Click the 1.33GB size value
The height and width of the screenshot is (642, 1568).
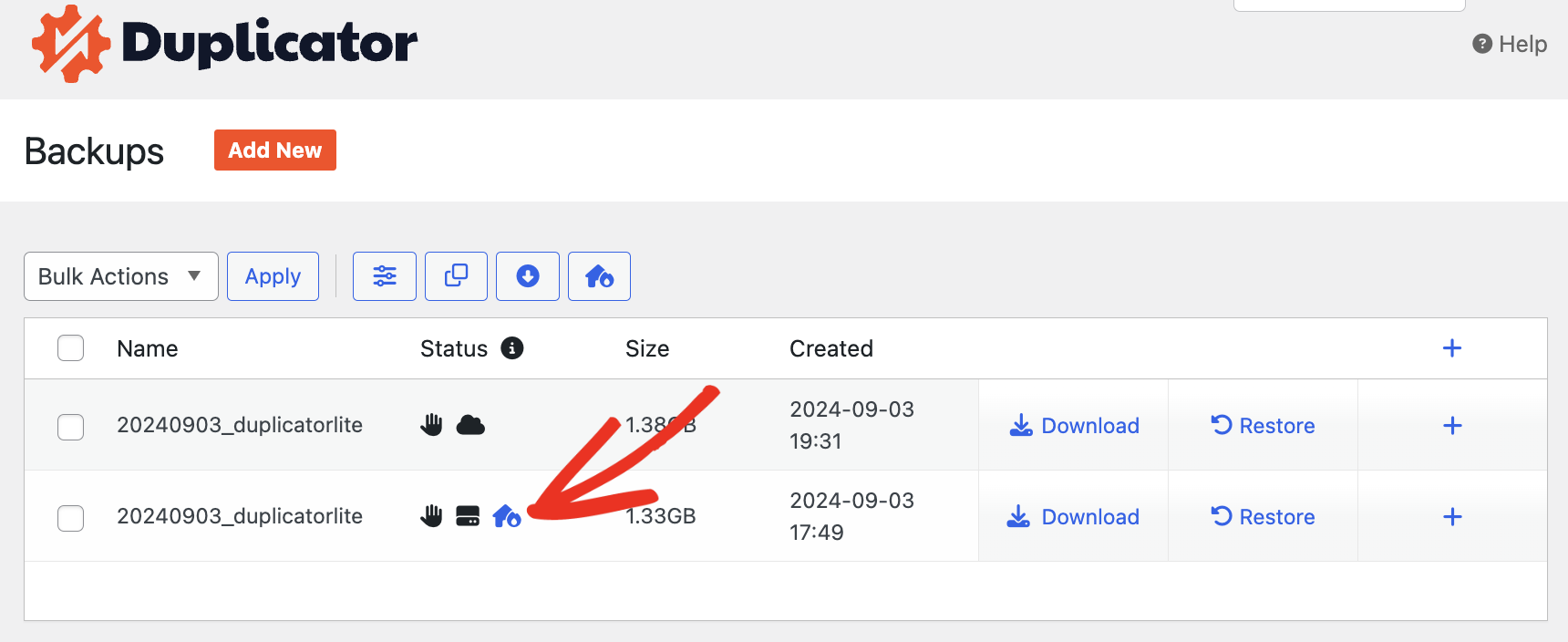click(661, 516)
